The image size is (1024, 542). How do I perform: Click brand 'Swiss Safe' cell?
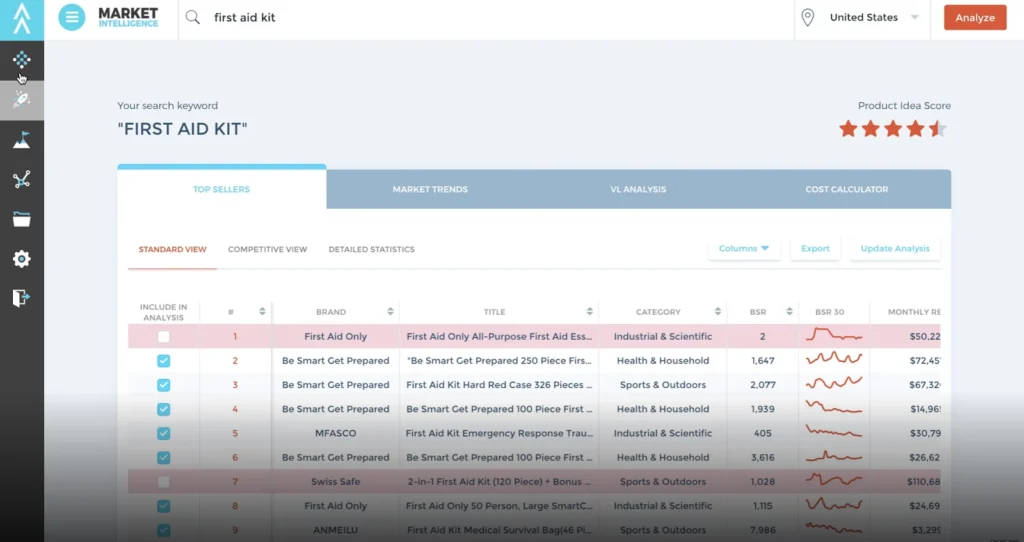(x=336, y=481)
